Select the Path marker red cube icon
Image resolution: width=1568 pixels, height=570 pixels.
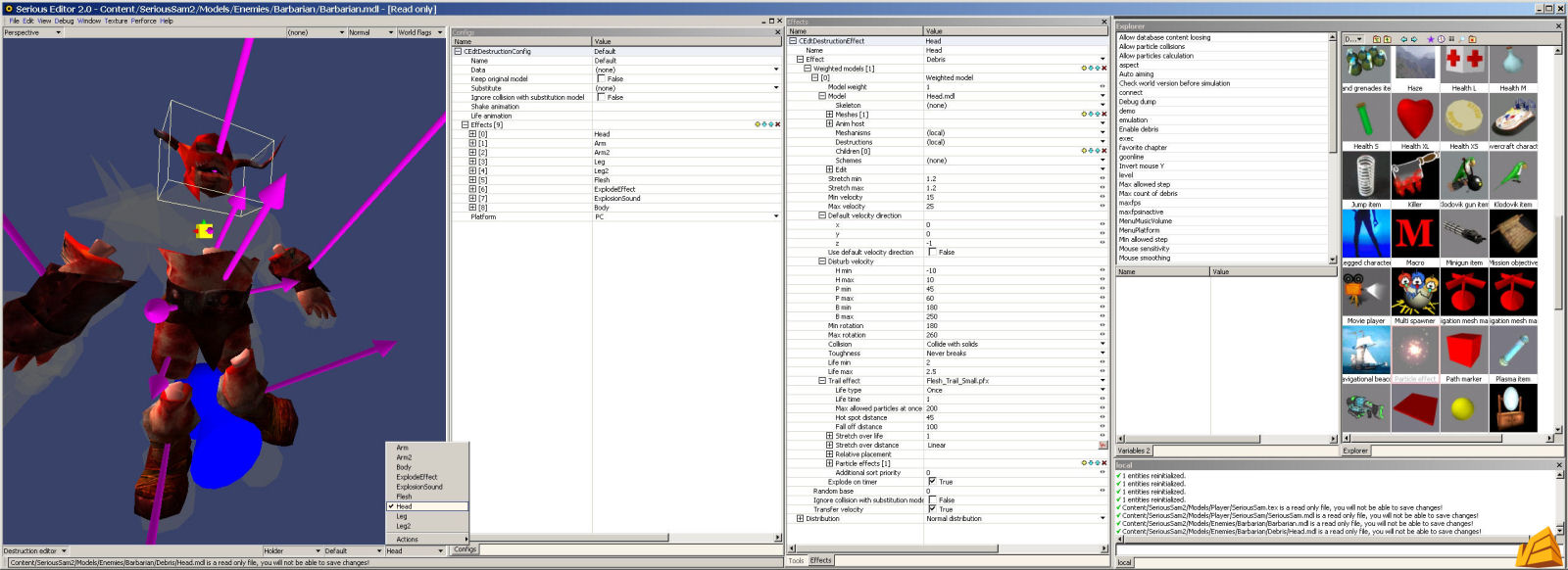click(x=1464, y=350)
